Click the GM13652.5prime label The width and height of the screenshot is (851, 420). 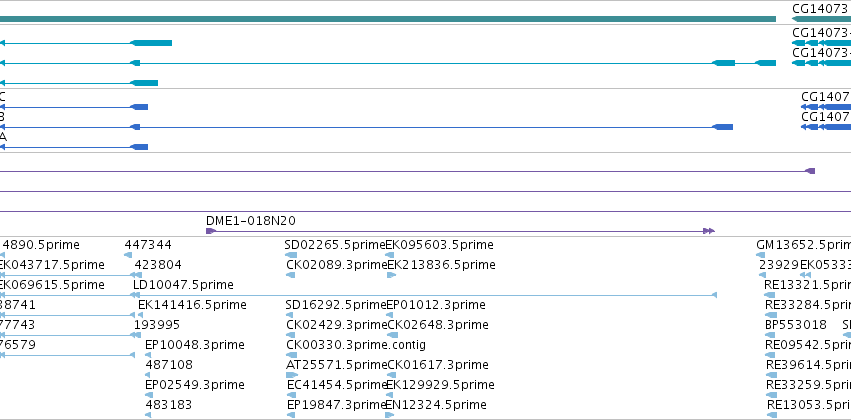[803, 245]
